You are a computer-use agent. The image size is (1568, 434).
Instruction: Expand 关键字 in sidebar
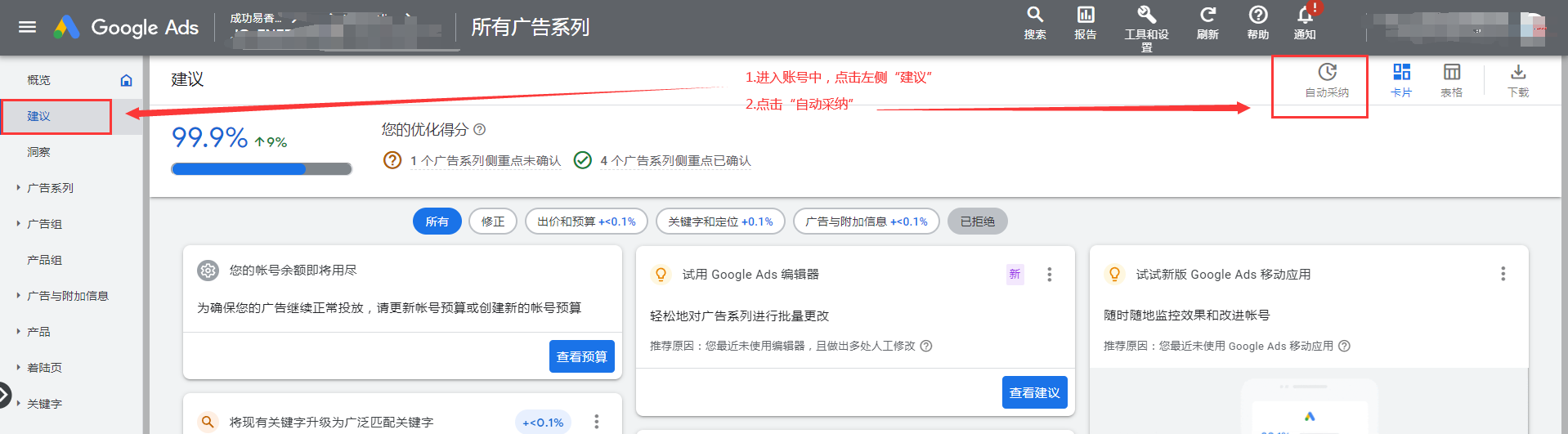pyautogui.click(x=19, y=403)
